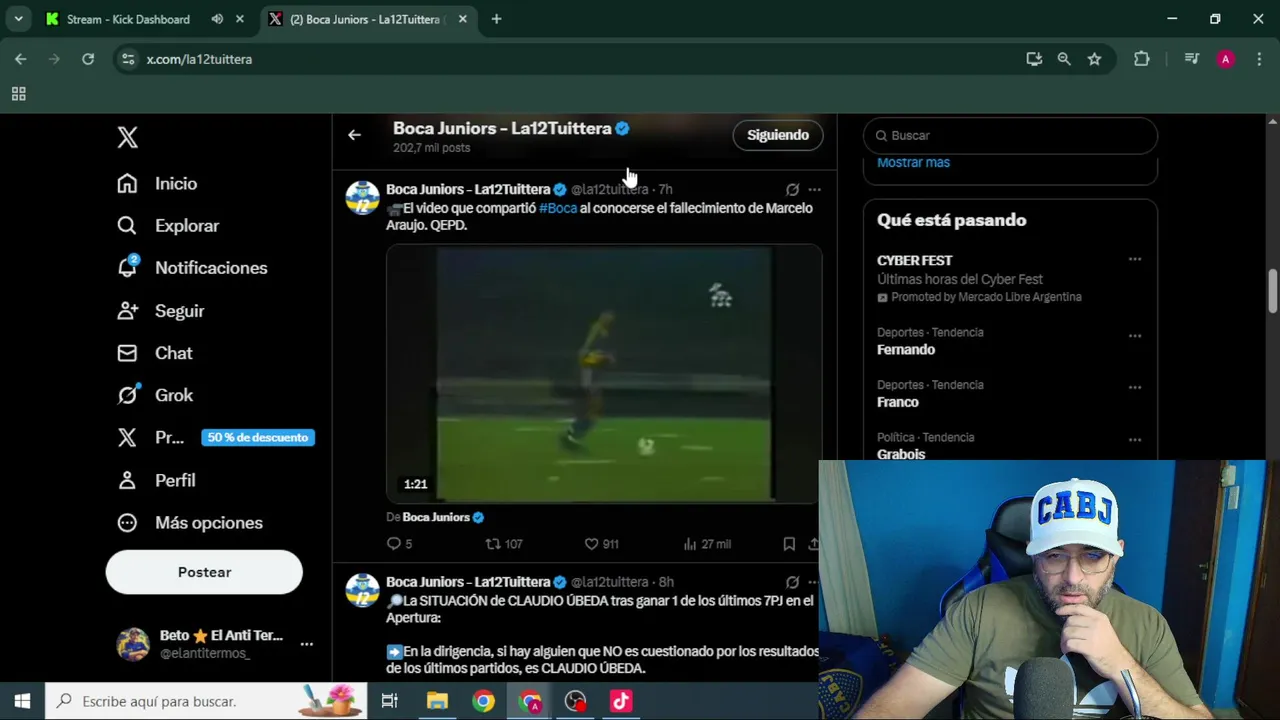Open options for Grabois trend

pos(1134,440)
